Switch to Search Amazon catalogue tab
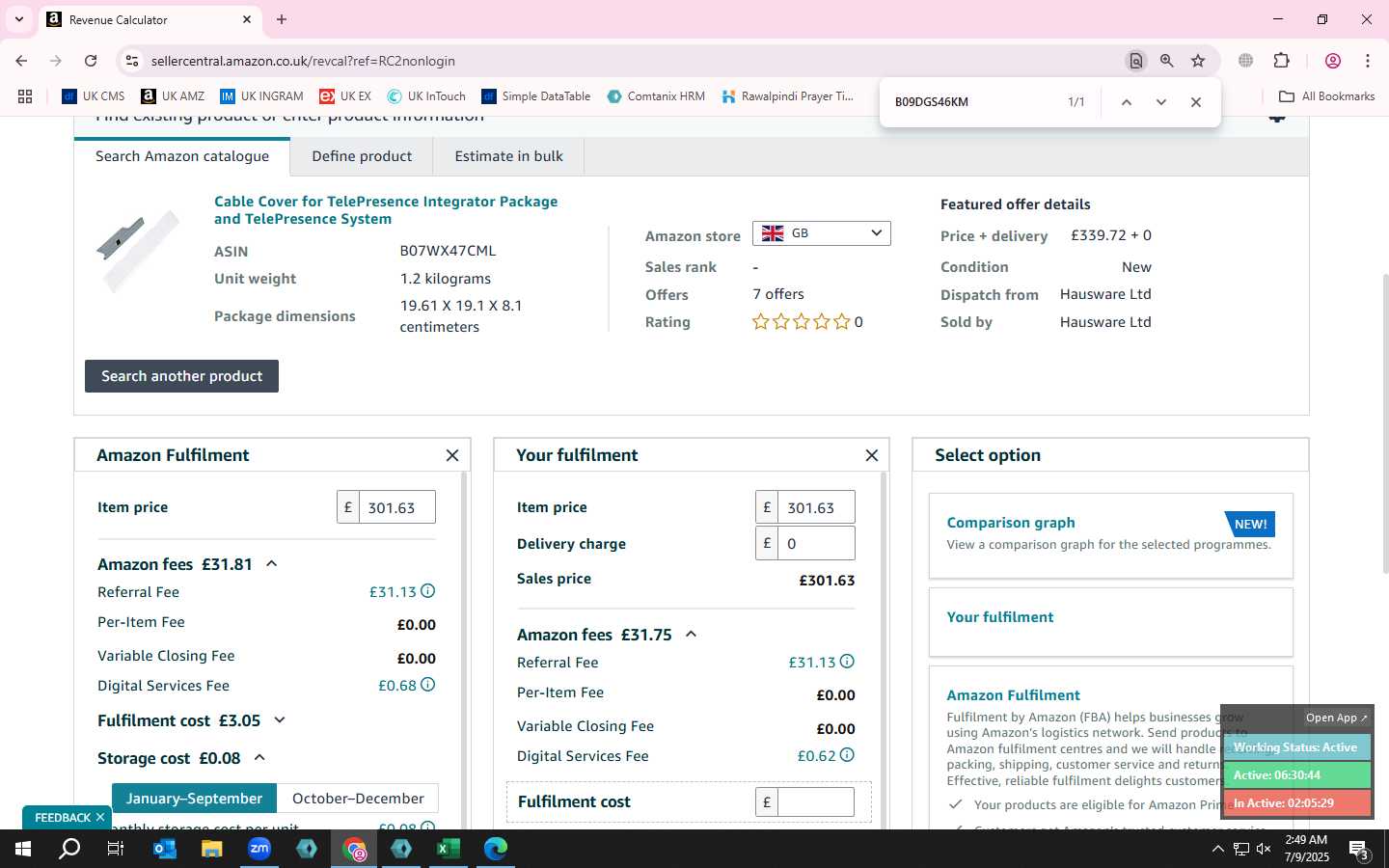1389x868 pixels. 182,156
